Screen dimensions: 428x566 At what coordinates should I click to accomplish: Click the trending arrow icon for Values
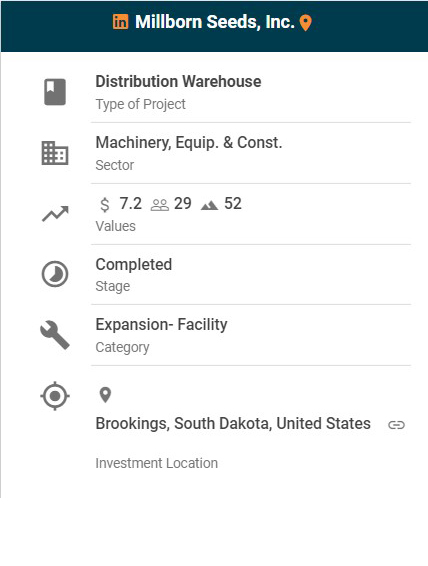tap(55, 214)
